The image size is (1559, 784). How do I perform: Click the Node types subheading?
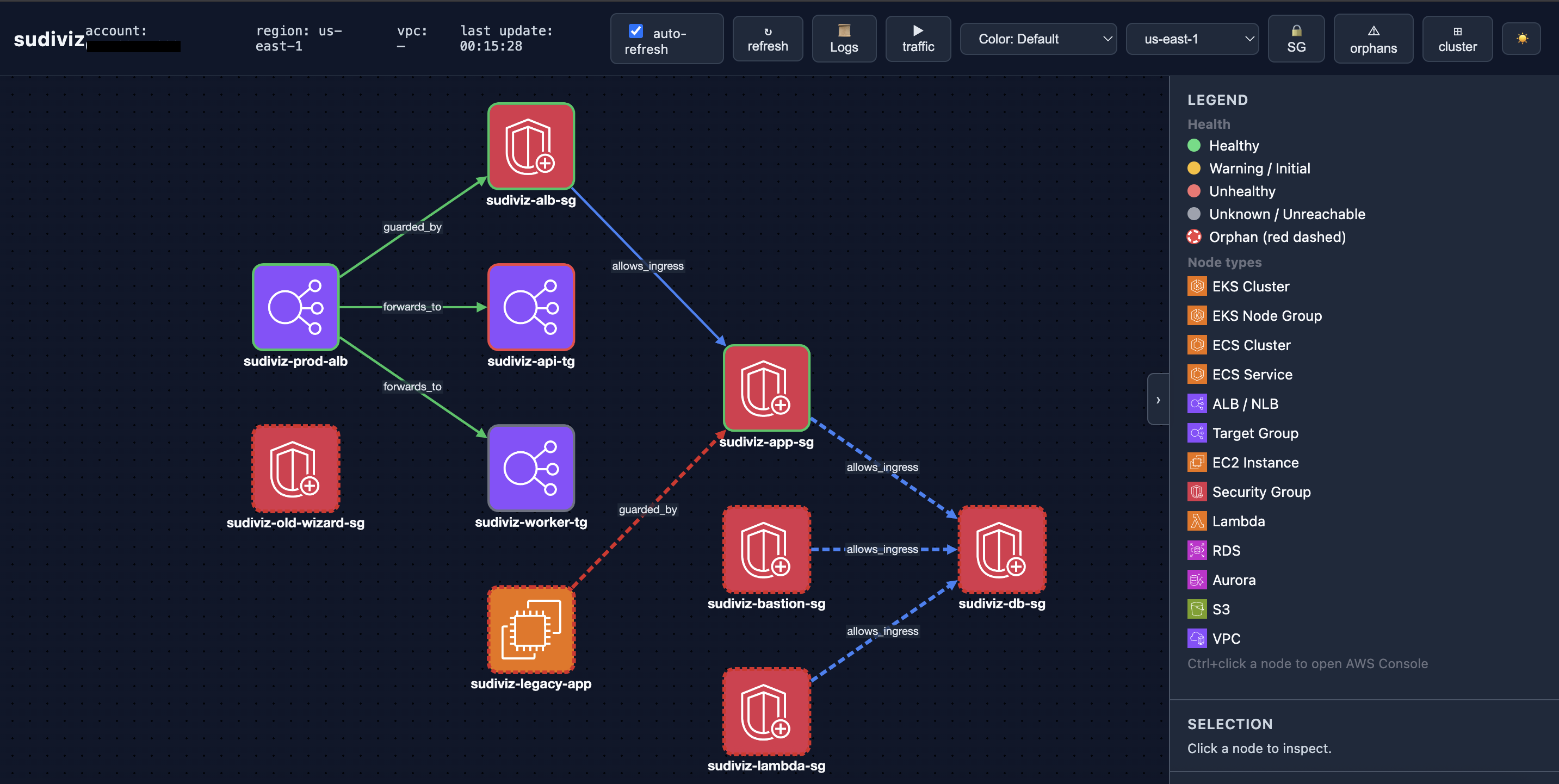pos(1224,262)
